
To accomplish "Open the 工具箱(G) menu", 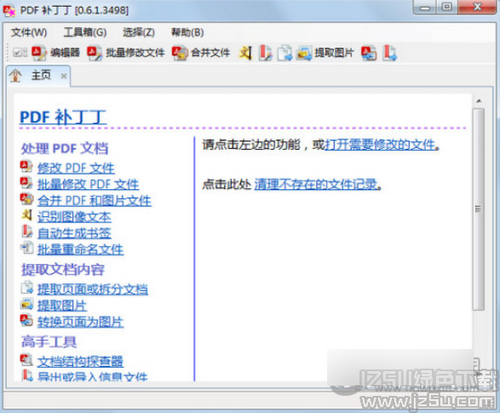I will [85, 33].
